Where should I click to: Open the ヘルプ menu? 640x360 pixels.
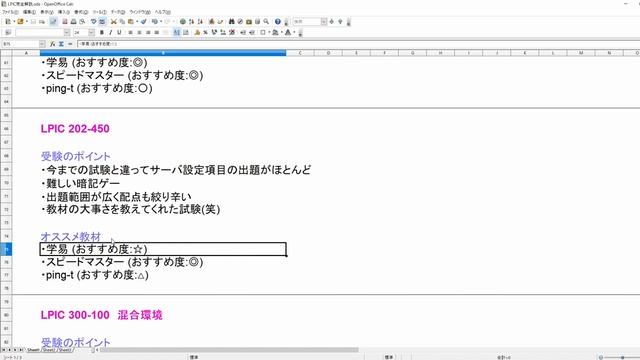tap(162, 12)
